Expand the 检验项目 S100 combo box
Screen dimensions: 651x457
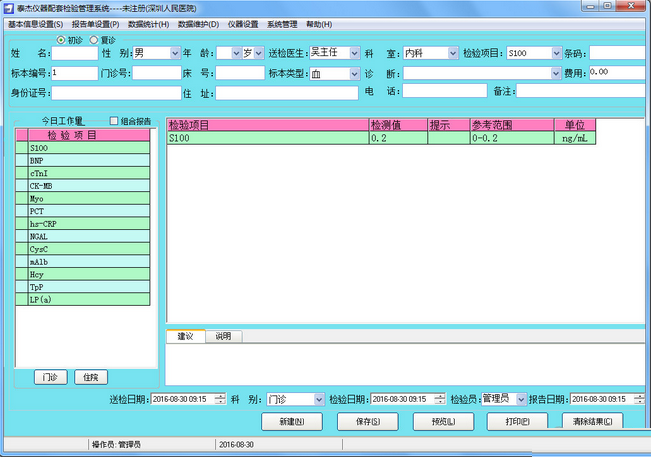[556, 53]
